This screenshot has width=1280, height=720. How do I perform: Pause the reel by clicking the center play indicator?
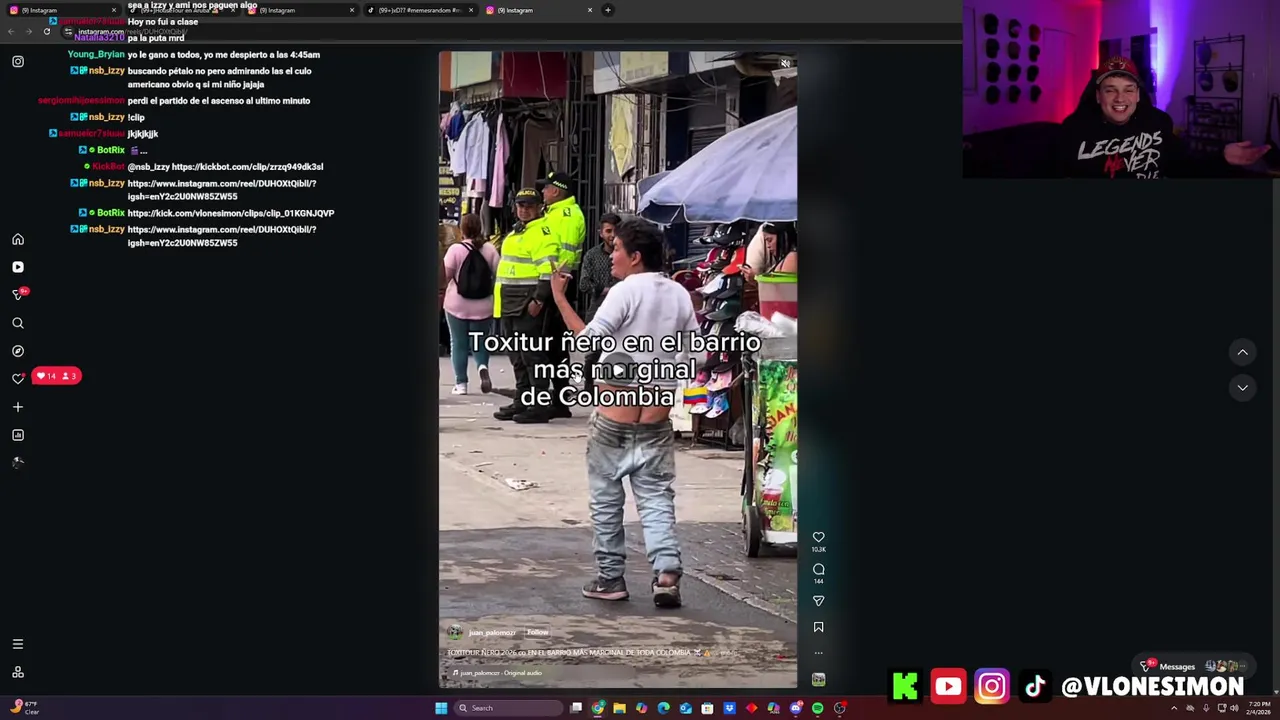tap(618, 370)
